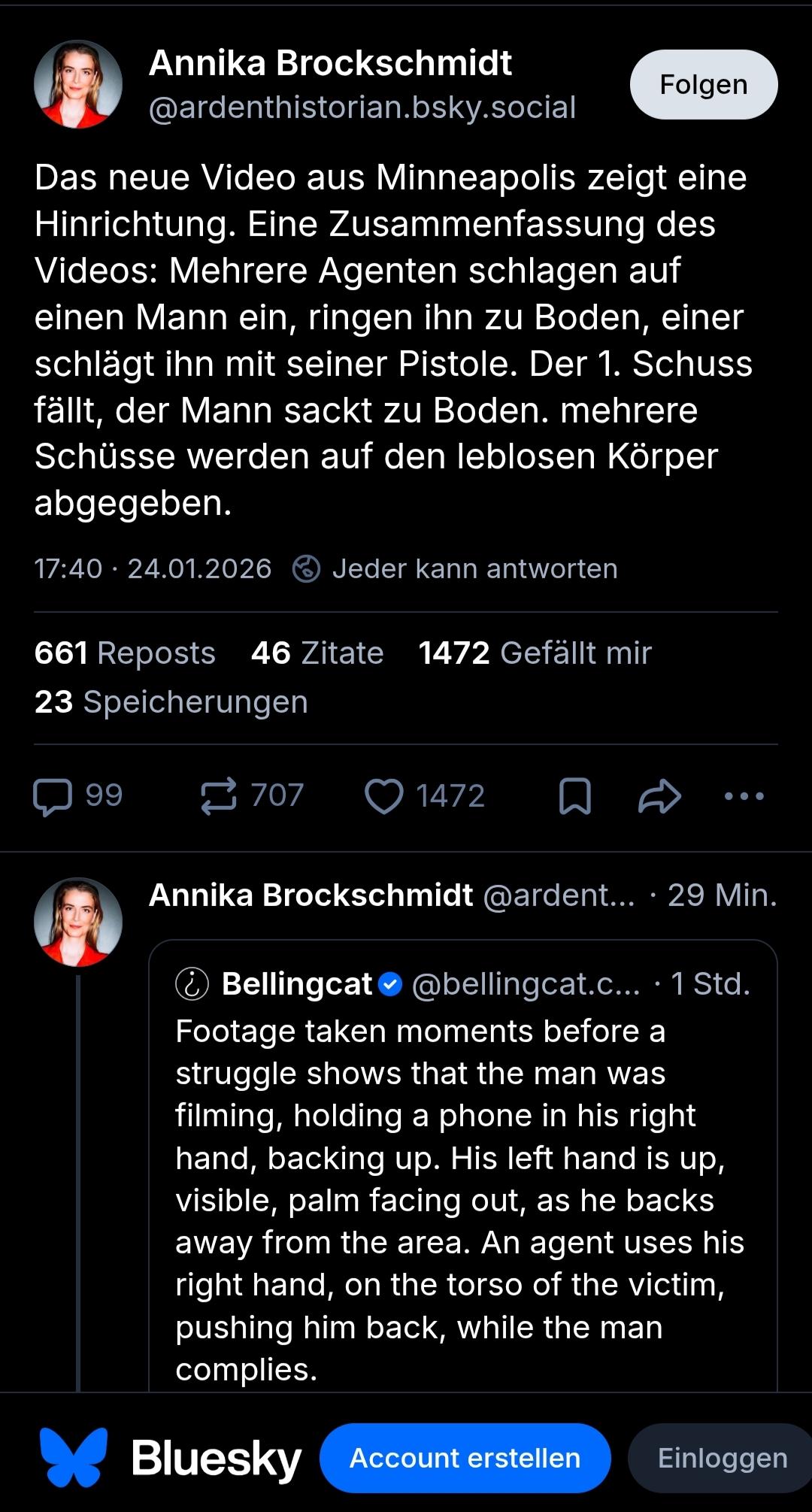
Task: Repost the post using the arrows icon
Action: pos(219,796)
